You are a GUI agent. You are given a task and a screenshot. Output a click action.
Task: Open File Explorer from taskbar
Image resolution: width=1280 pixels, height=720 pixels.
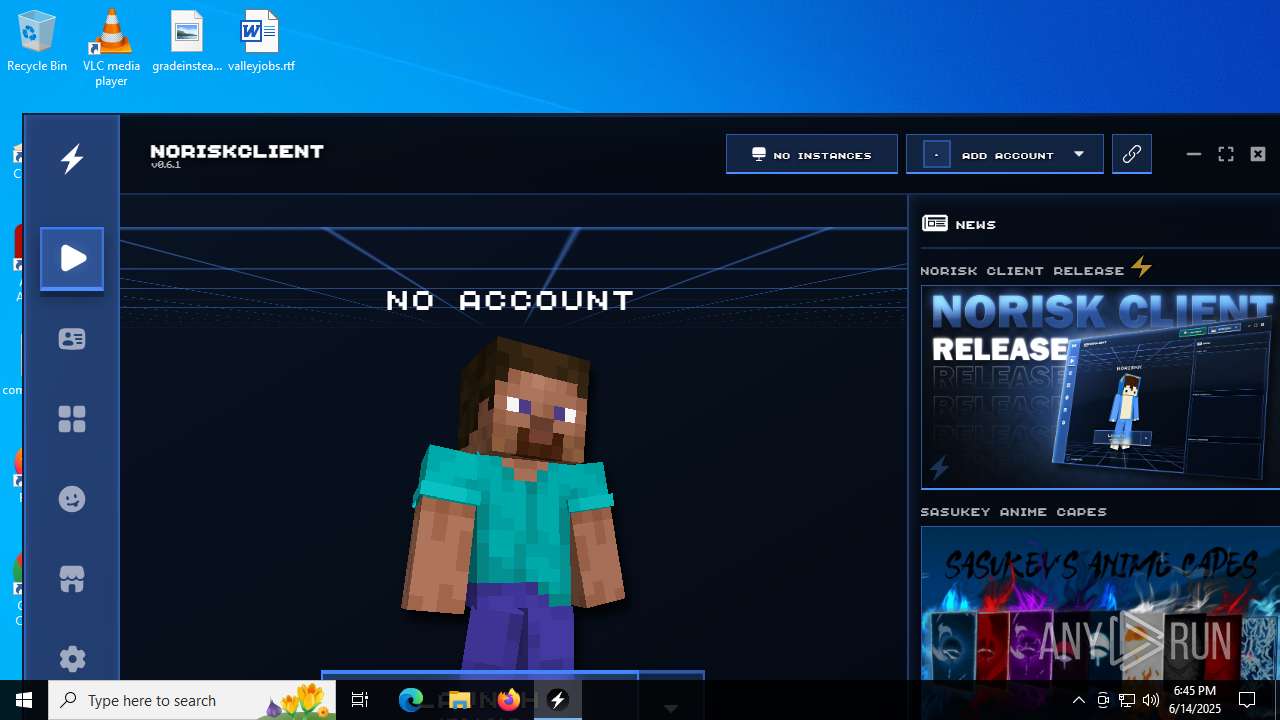coord(459,700)
